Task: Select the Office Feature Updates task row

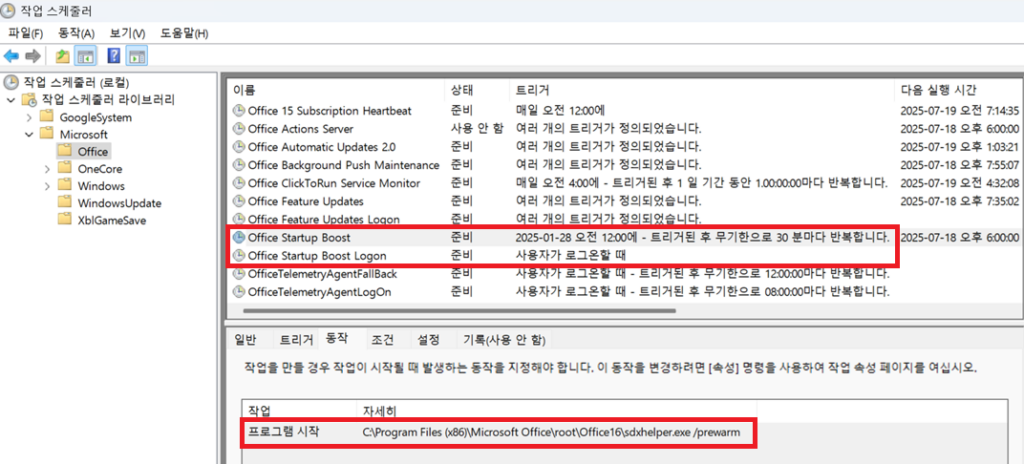Action: pos(626,201)
